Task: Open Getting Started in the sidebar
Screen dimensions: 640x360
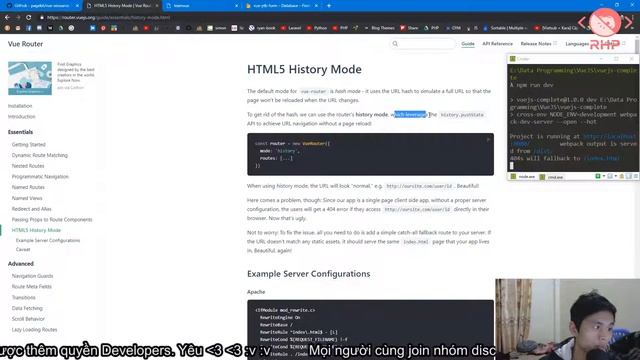Action: point(29,145)
